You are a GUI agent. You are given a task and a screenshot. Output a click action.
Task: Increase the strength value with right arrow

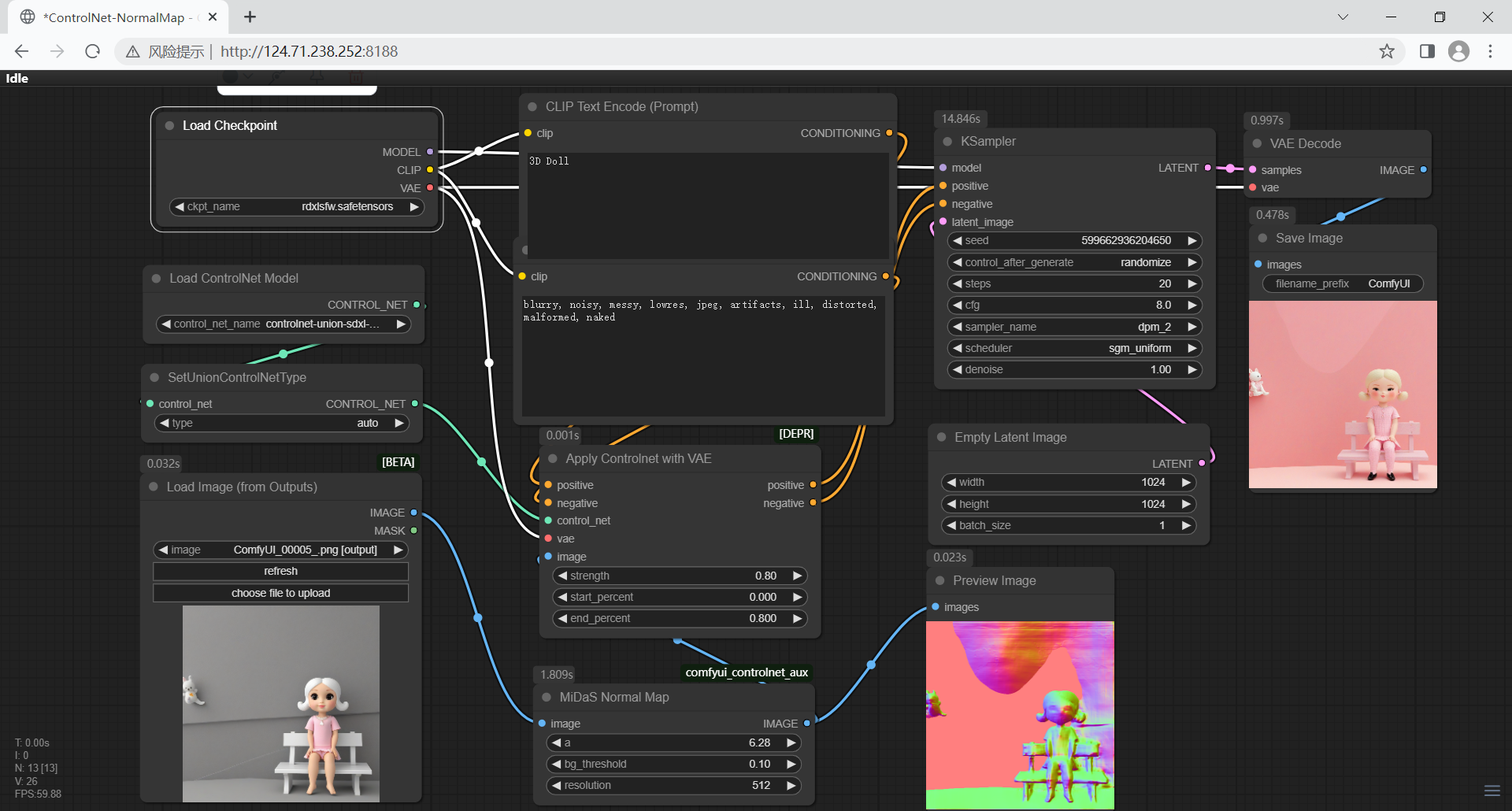[797, 576]
